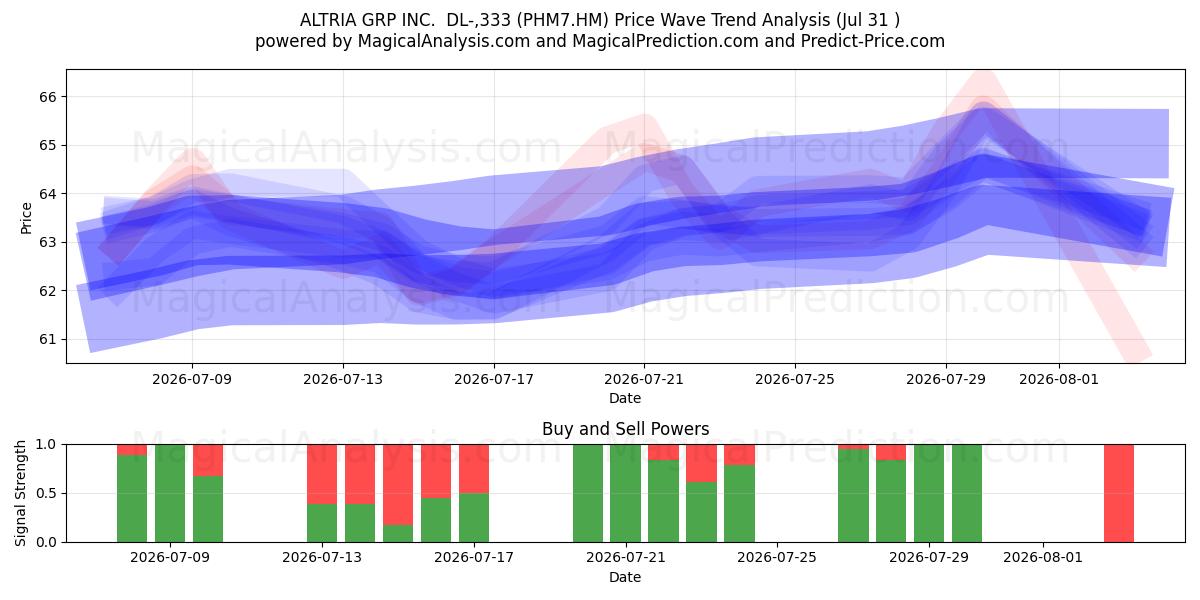Screen dimensions: 1200x600
Task: Click the 'Price' y-axis label
Action: [x=26, y=217]
